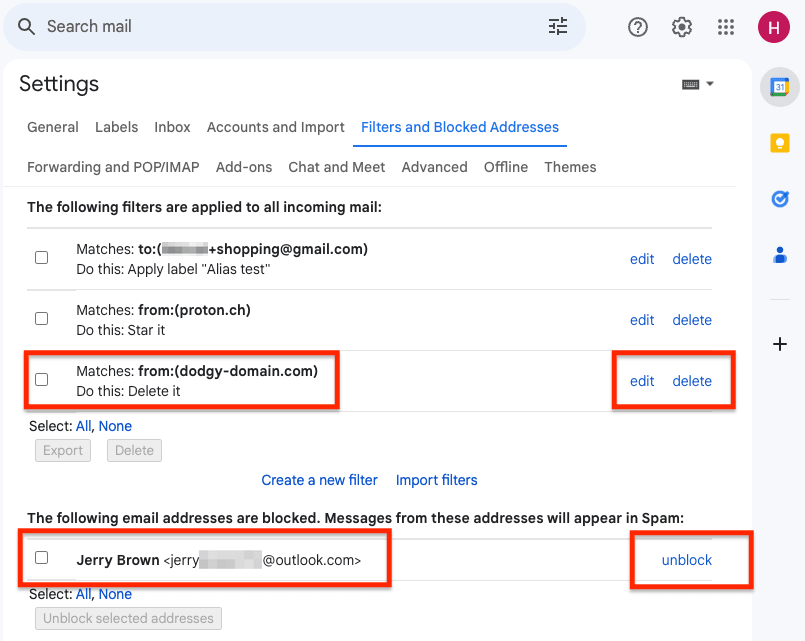Check the dodgy-domain.com filter checkbox
Screen dimensions: 805x641
pyautogui.click(x=41, y=380)
